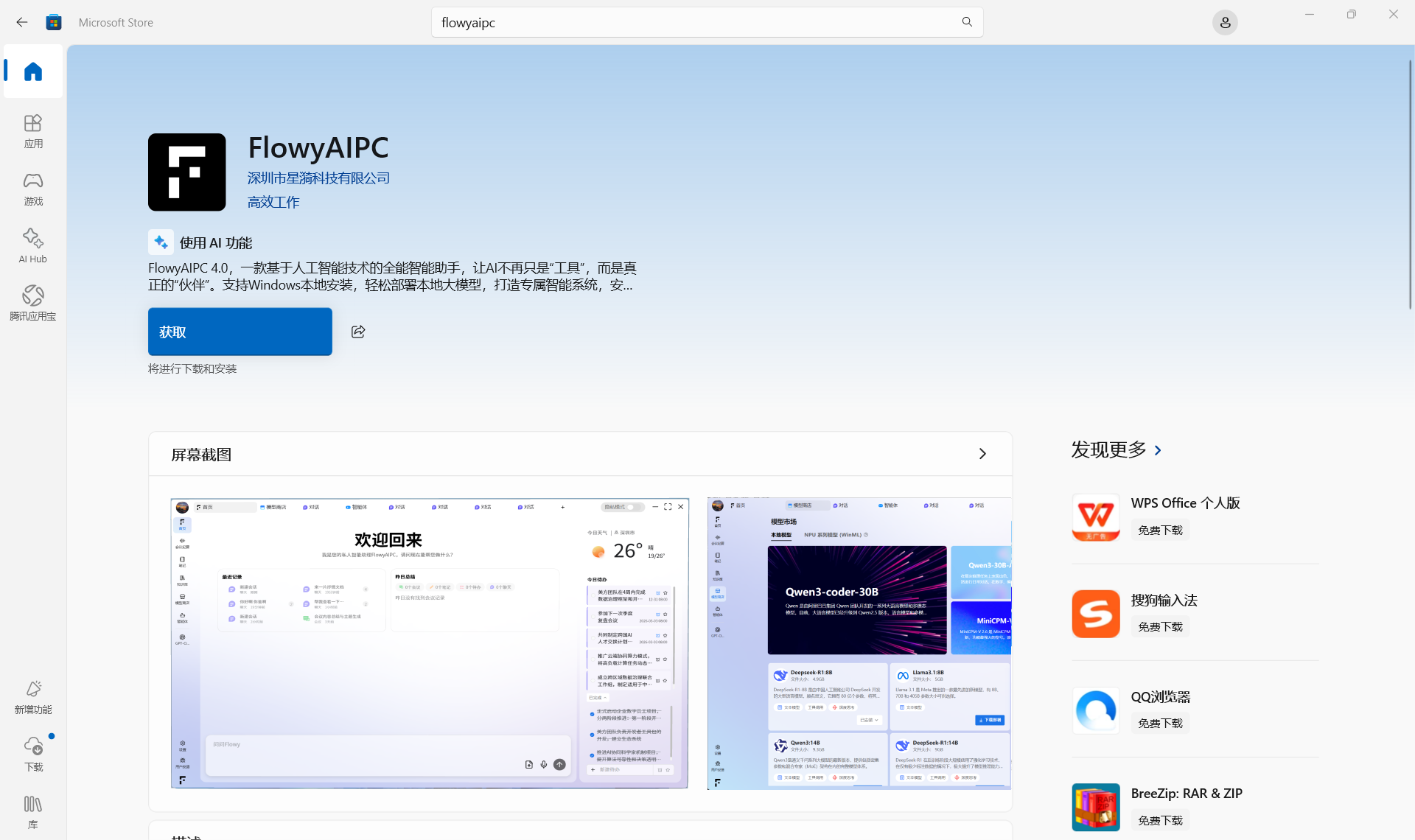Expand the 屏幕截图 section chevron

pyautogui.click(x=982, y=454)
